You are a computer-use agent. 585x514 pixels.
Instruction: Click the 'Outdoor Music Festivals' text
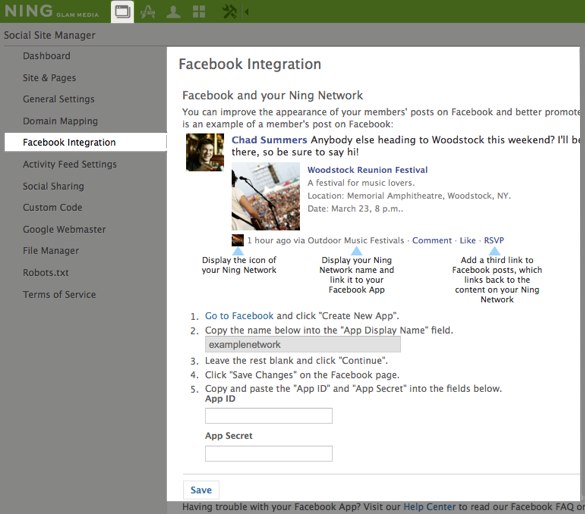pos(356,240)
